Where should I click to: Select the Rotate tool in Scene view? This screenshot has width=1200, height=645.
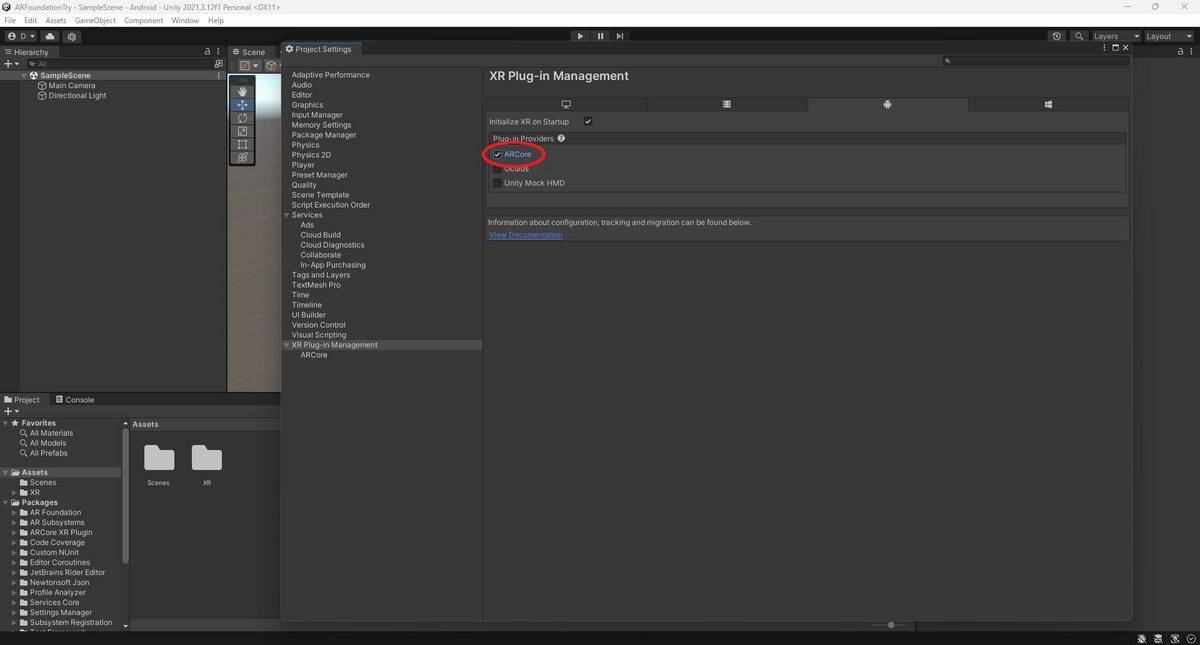pos(242,118)
